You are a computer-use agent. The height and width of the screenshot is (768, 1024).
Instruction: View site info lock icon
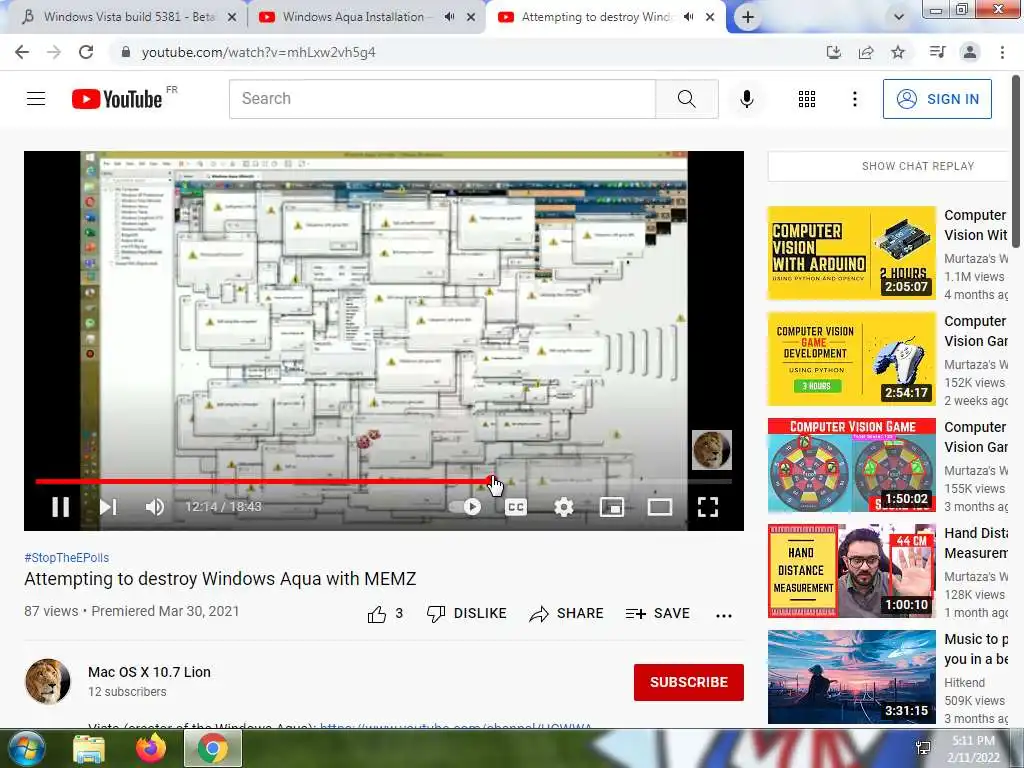click(x=126, y=52)
